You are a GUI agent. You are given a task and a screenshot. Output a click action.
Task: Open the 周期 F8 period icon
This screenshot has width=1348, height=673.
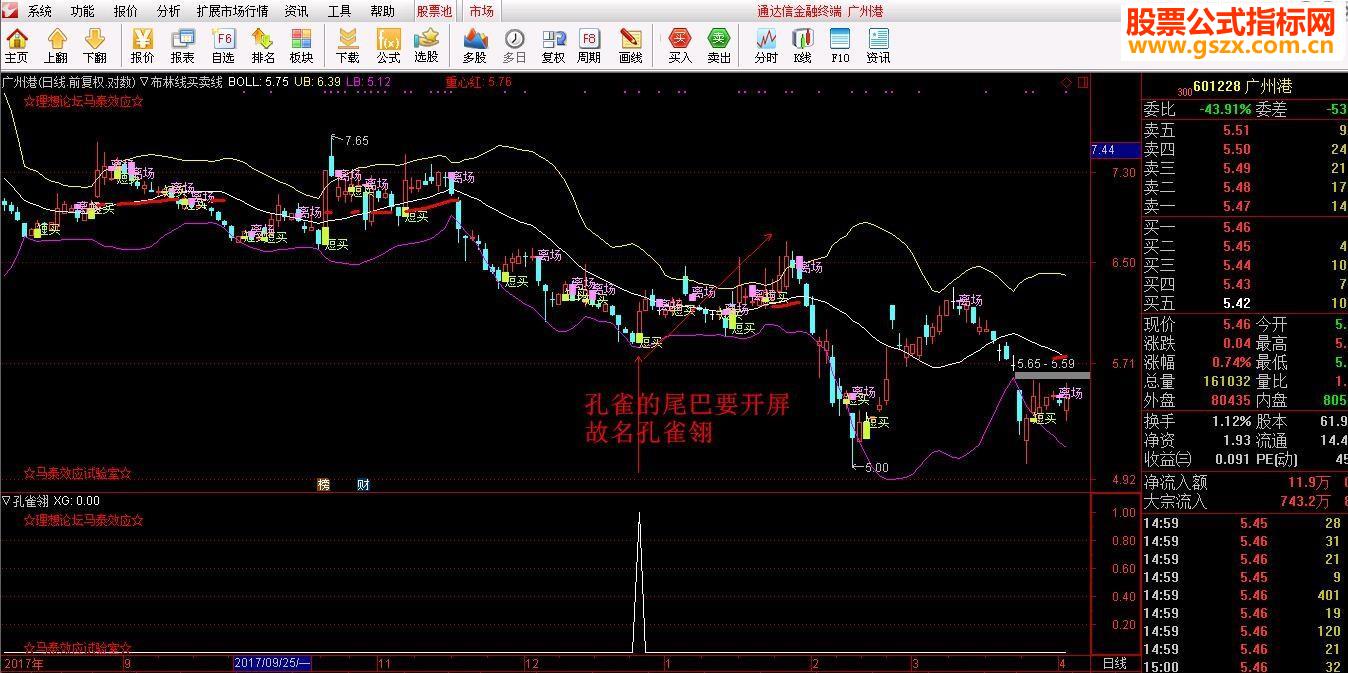tap(590, 46)
